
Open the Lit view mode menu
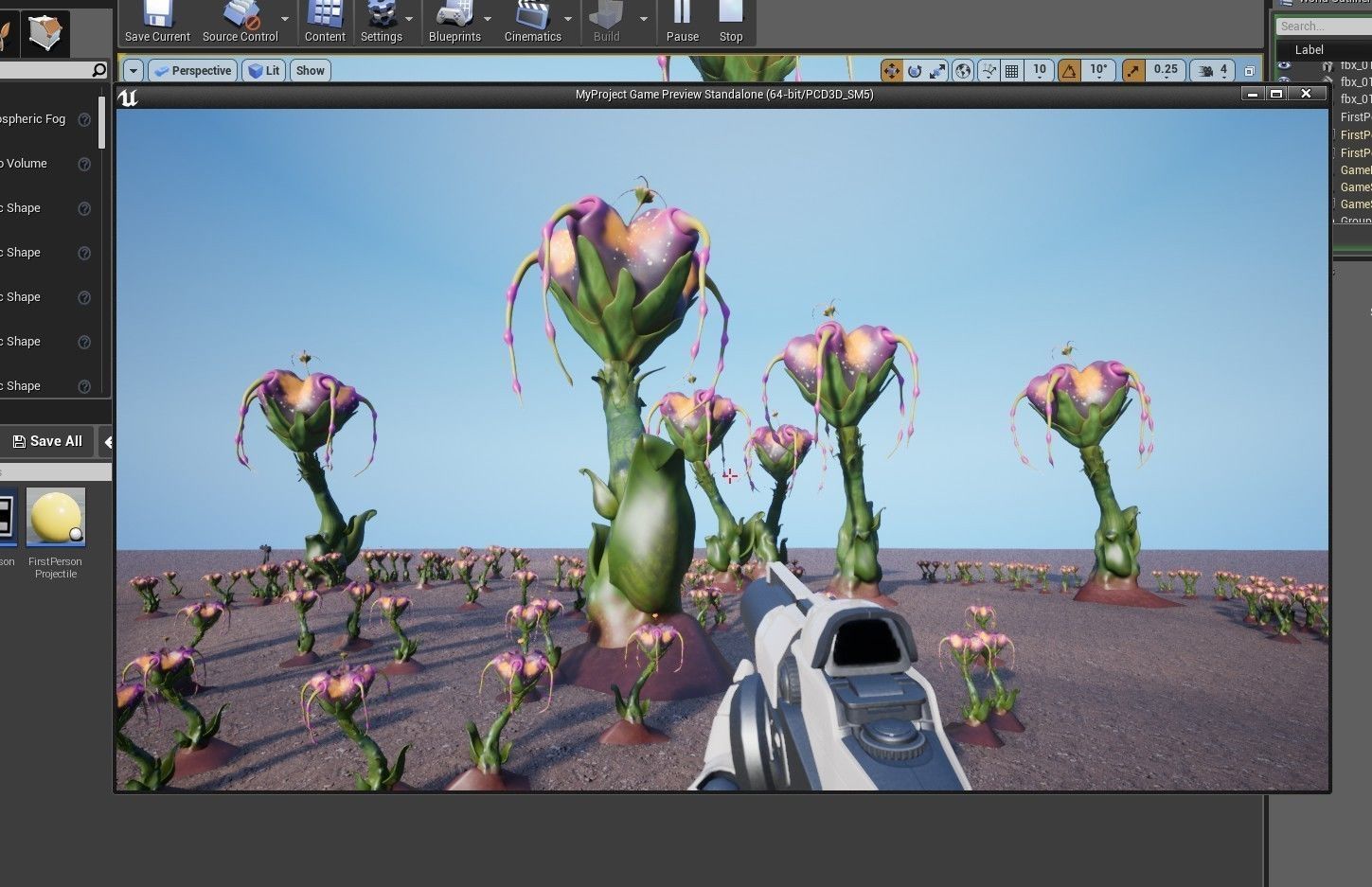point(264,71)
